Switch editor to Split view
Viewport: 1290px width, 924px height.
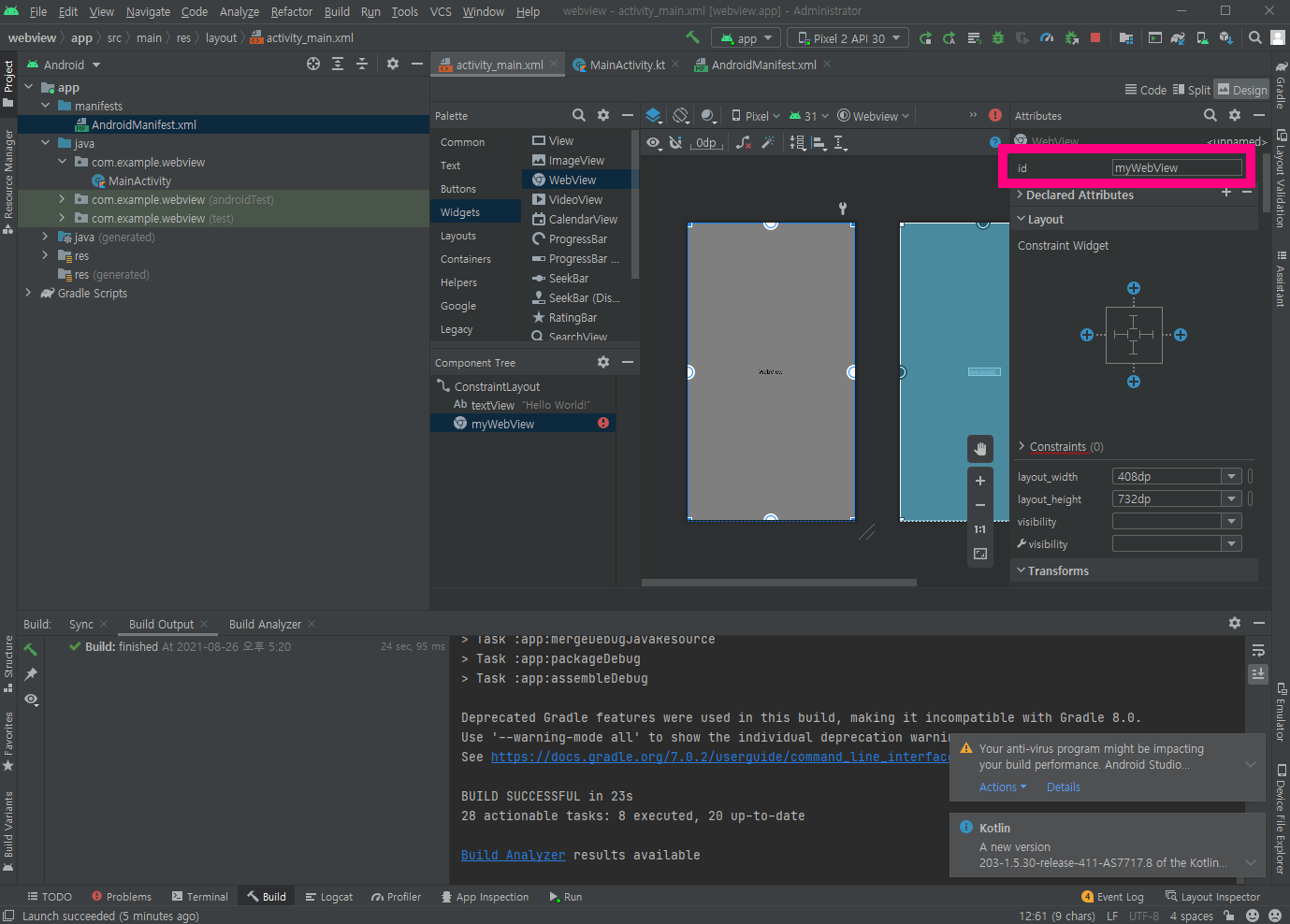tap(1192, 90)
